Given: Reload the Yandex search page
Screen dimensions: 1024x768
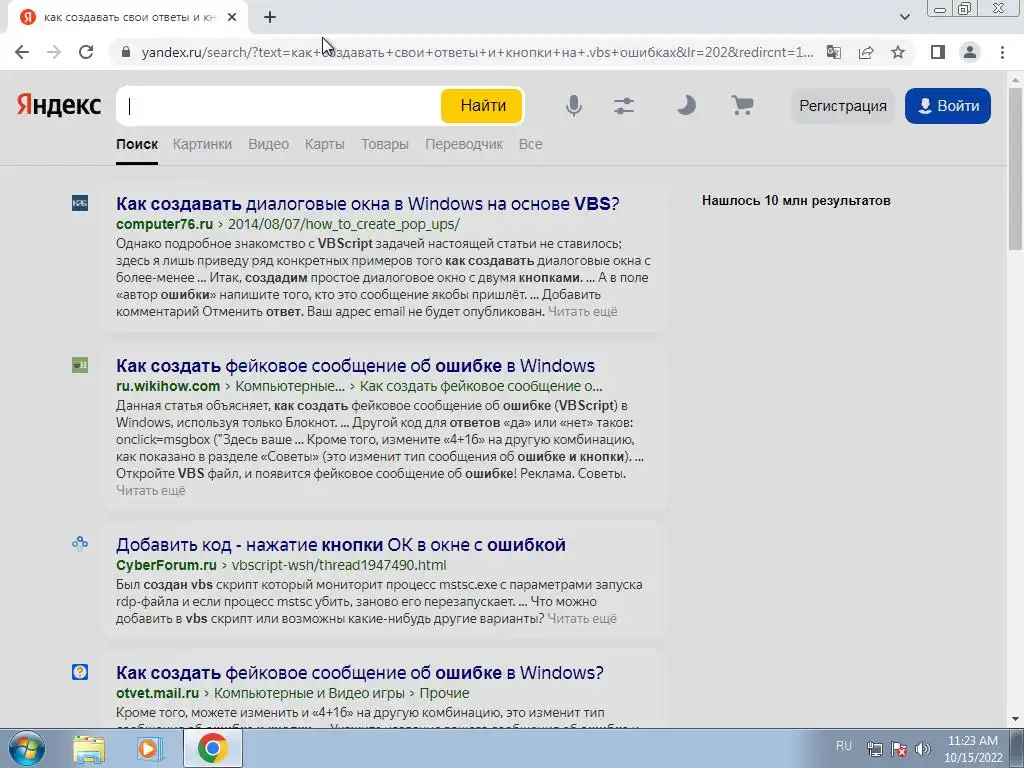Looking at the screenshot, I should 86,52.
